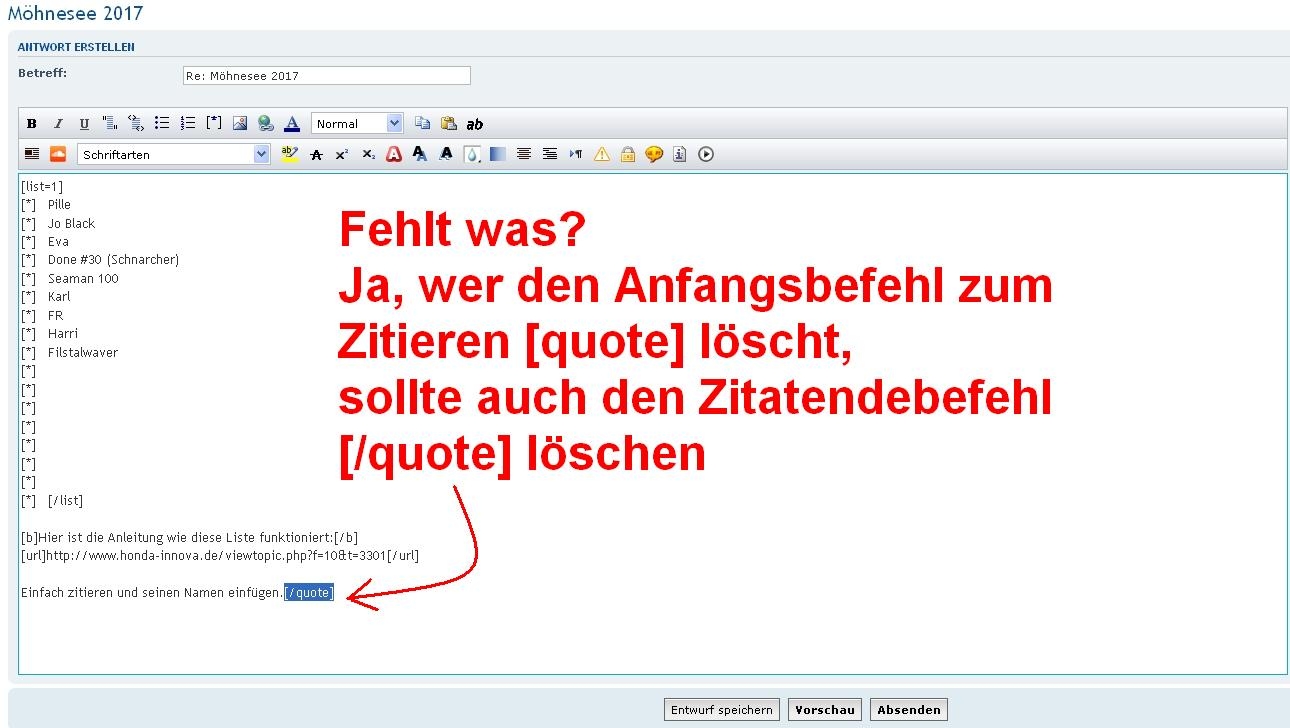
Task: Insert image icon in toolbar
Action: tap(240, 124)
